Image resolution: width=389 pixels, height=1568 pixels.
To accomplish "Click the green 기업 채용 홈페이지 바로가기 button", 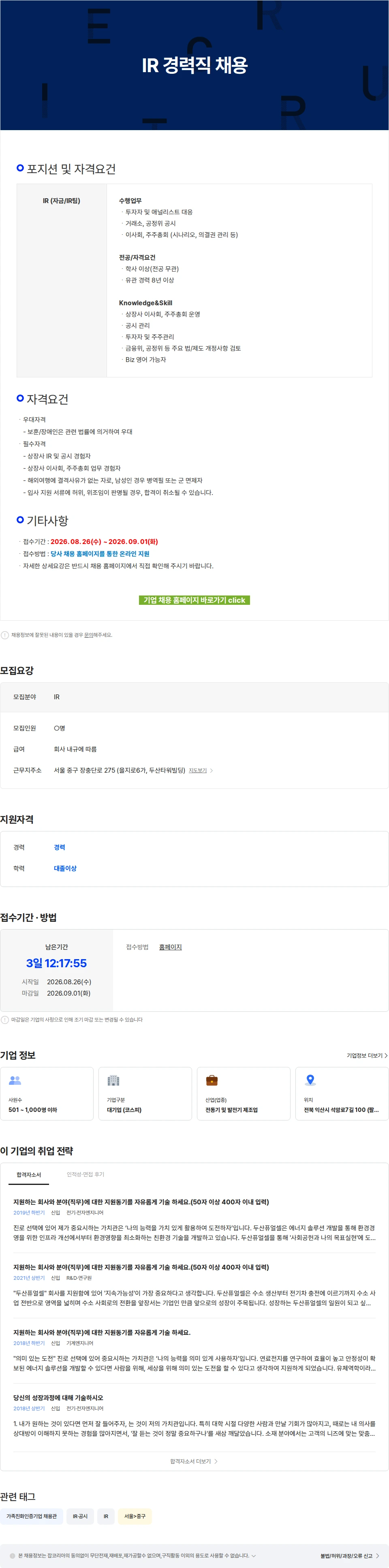I will coord(194,600).
